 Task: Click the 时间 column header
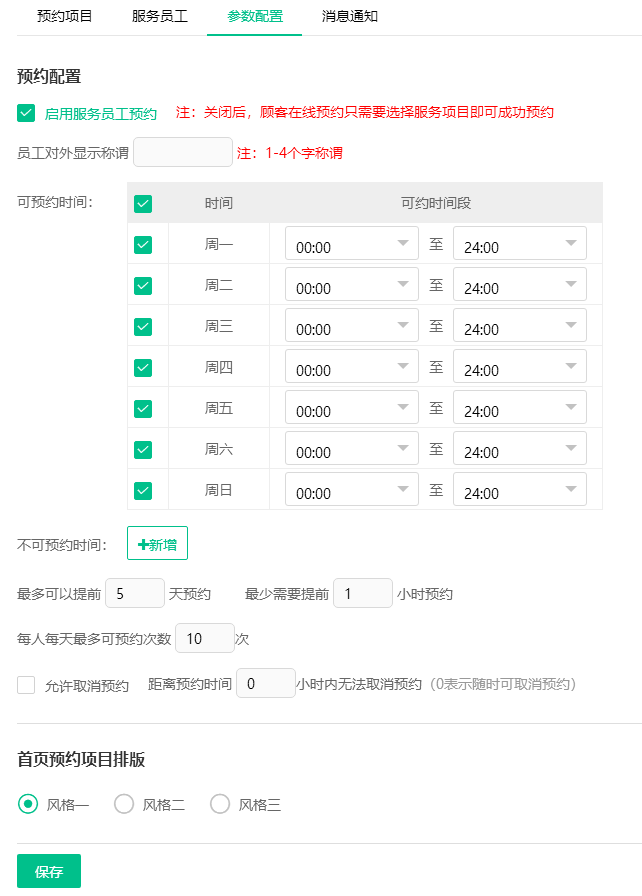pyautogui.click(x=219, y=203)
